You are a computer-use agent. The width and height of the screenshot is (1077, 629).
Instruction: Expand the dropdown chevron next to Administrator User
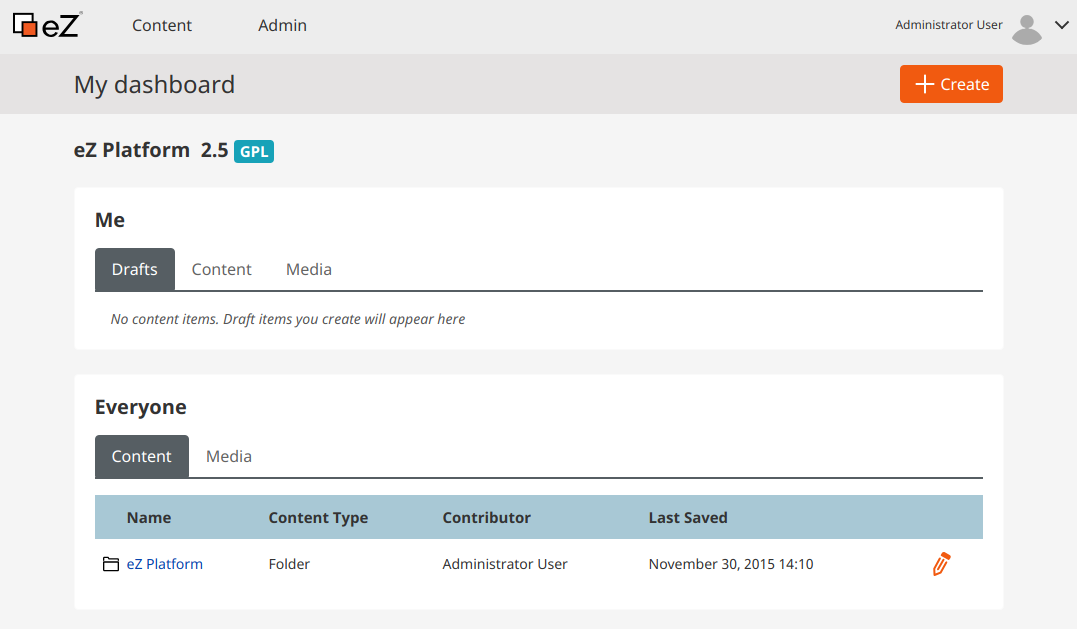1062,26
